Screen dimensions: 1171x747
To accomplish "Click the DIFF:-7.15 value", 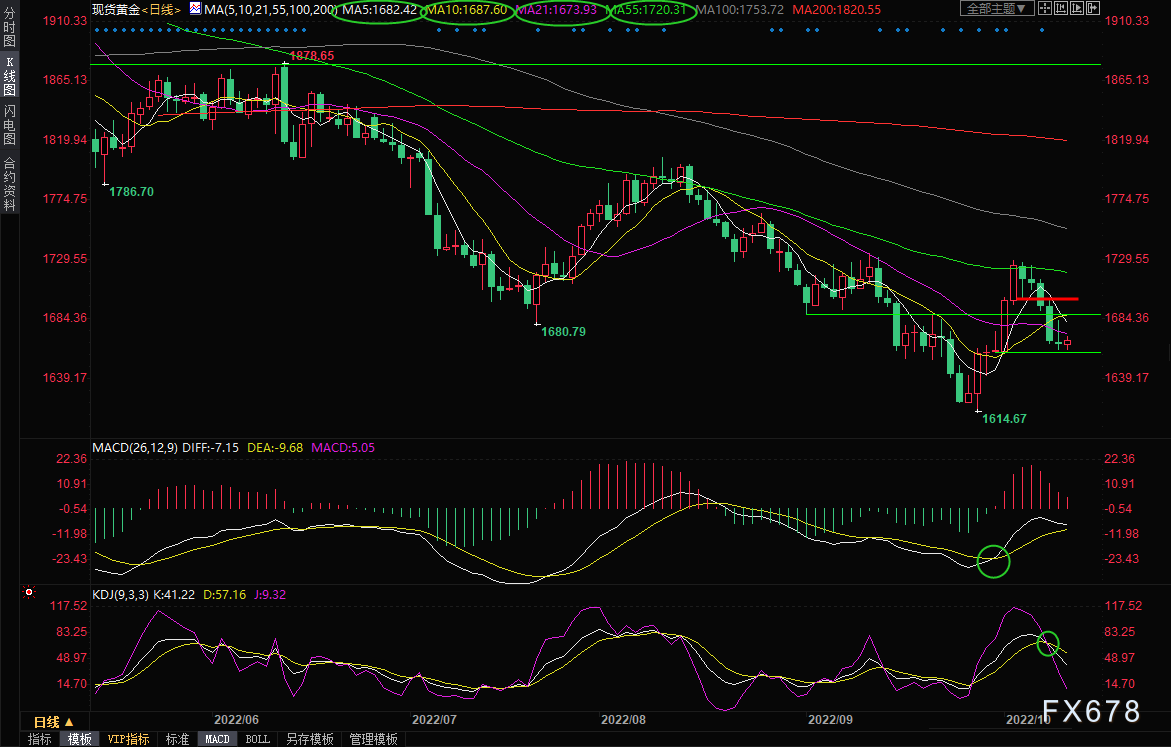I will point(211,447).
